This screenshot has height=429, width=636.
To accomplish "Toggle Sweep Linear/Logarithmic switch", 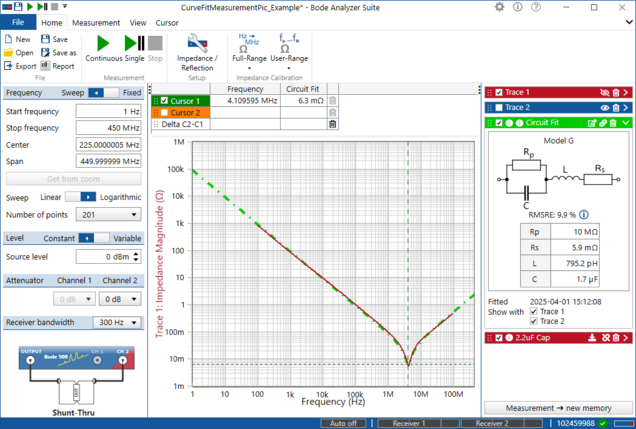I will [88, 198].
